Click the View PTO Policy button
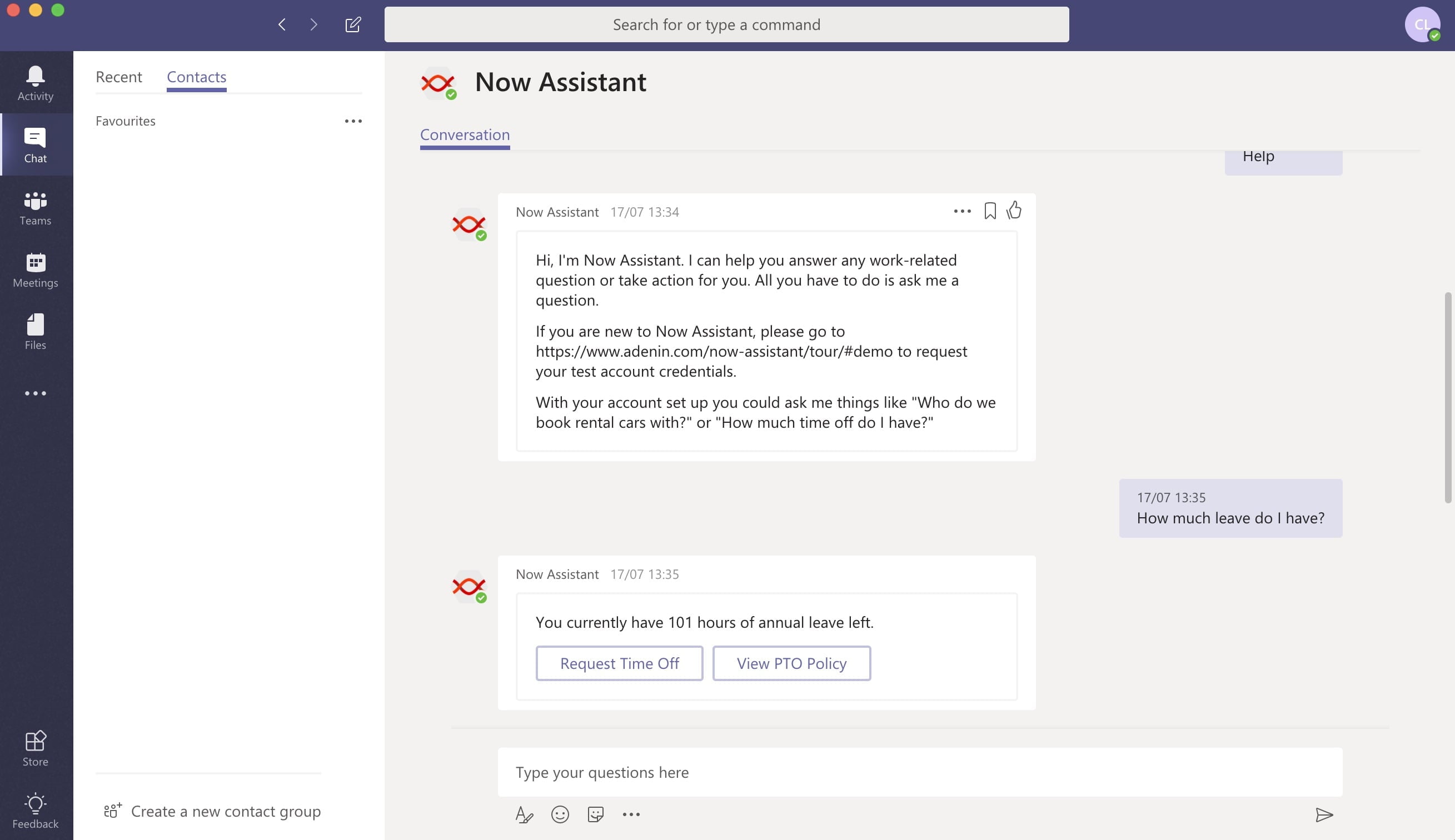The width and height of the screenshot is (1455, 840). coord(791,663)
